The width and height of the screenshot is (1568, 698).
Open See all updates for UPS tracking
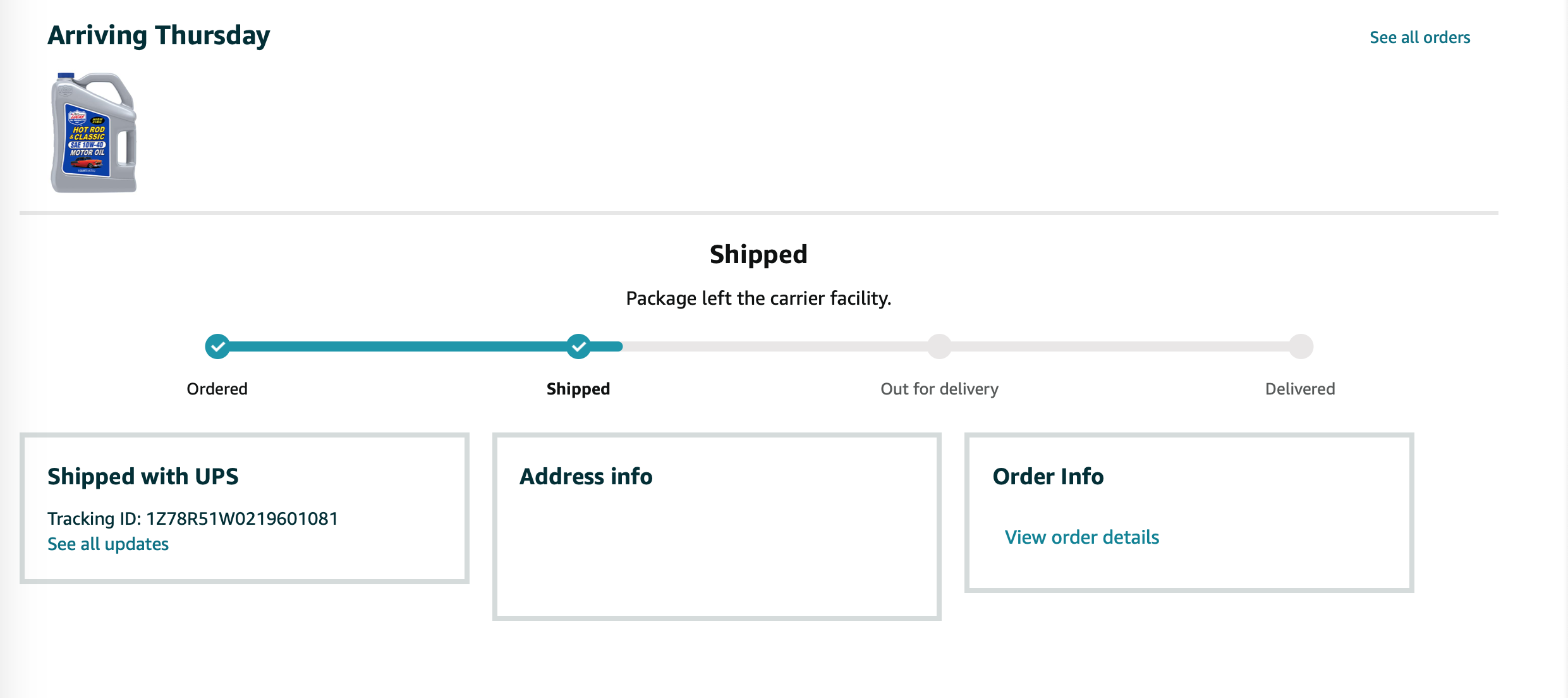pyautogui.click(x=108, y=544)
